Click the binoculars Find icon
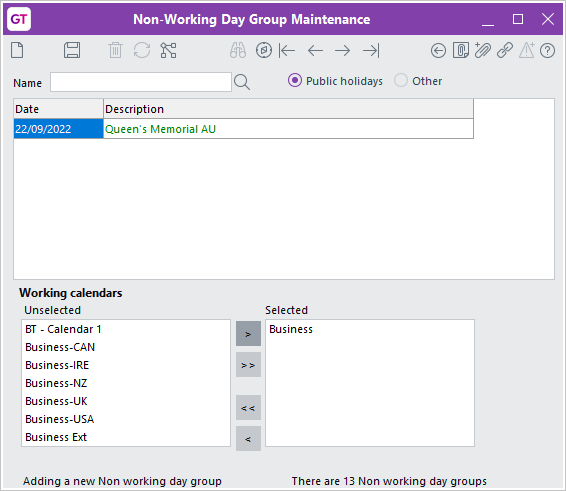This screenshot has height=491, width=566. [x=238, y=50]
